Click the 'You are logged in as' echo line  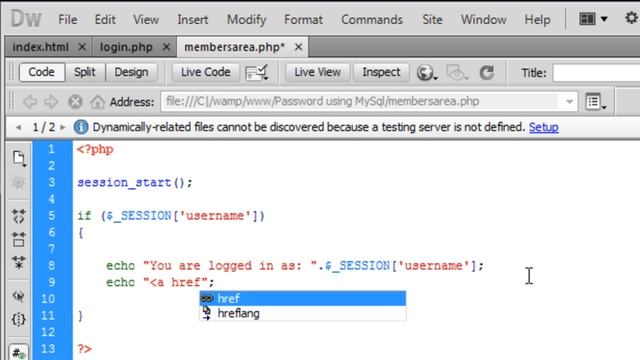pos(295,266)
